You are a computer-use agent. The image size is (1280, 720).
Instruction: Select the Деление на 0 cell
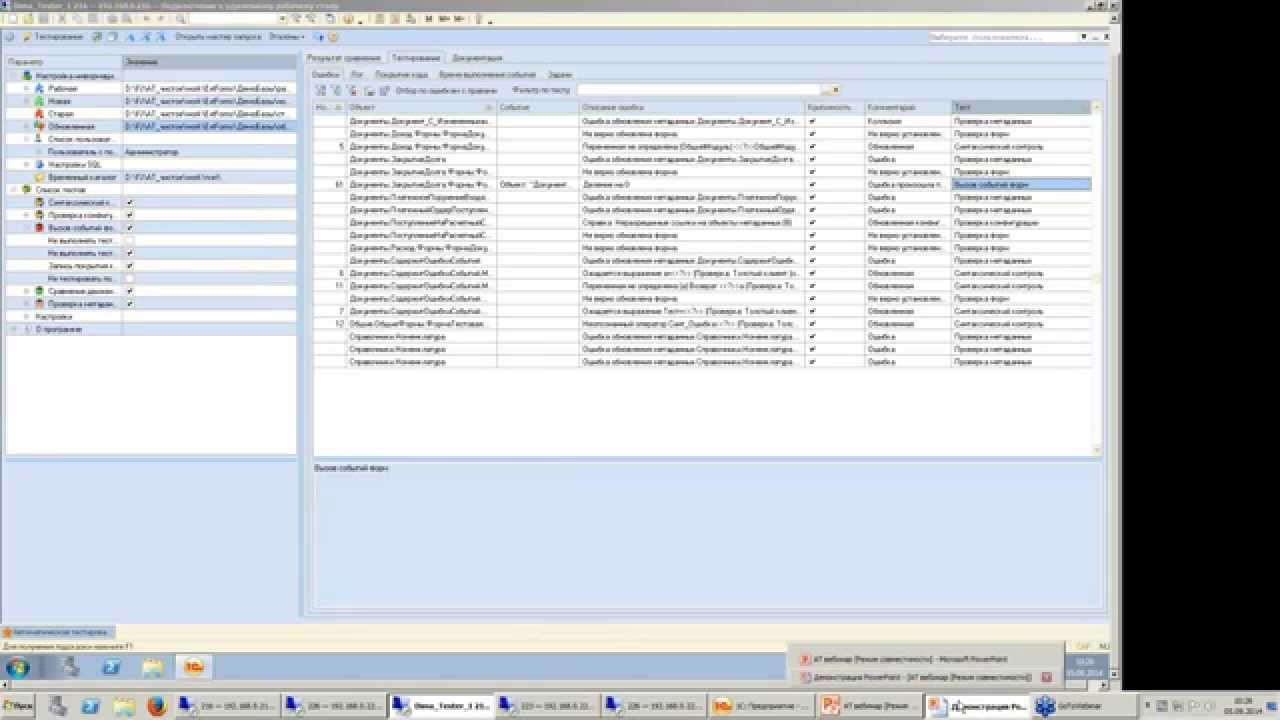(x=692, y=185)
